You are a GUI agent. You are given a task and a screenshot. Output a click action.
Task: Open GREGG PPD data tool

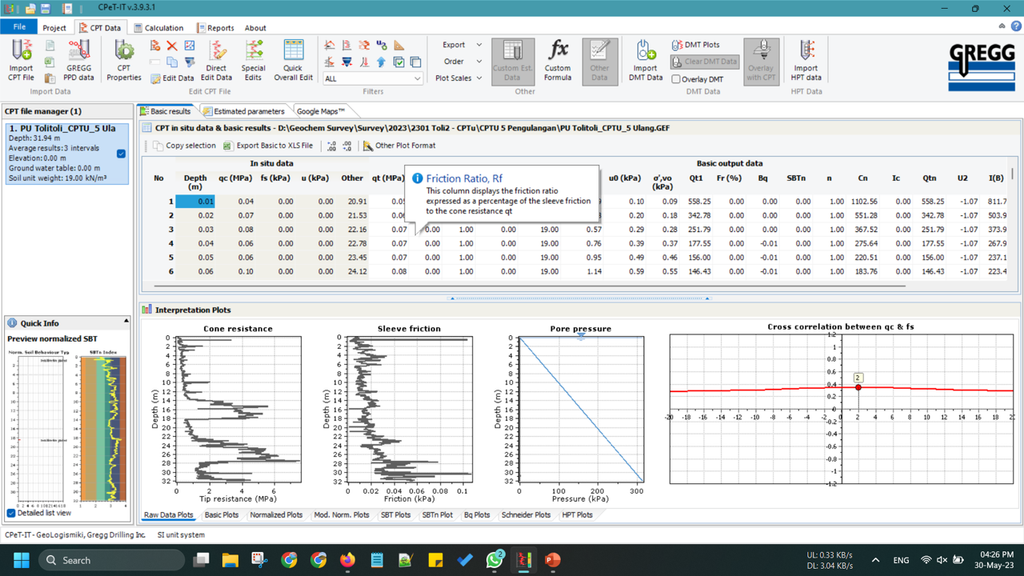pos(79,60)
